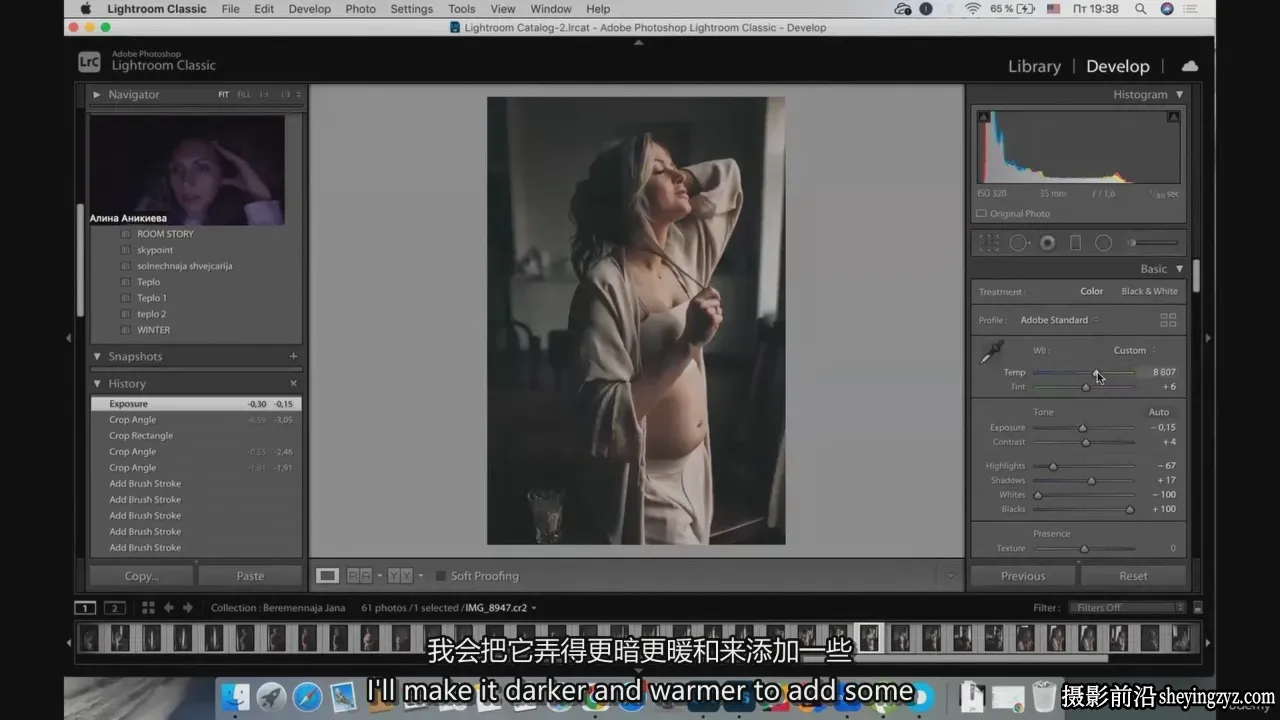The height and width of the screenshot is (720, 1280).
Task: Select the Crop Overlay tool
Action: tap(988, 243)
